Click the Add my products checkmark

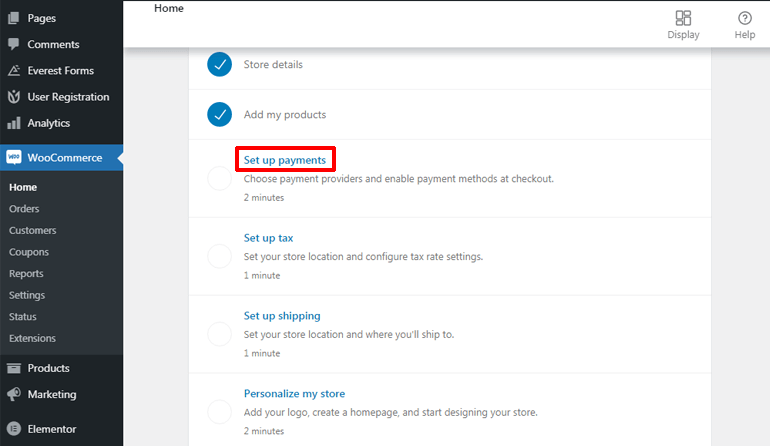[219, 114]
